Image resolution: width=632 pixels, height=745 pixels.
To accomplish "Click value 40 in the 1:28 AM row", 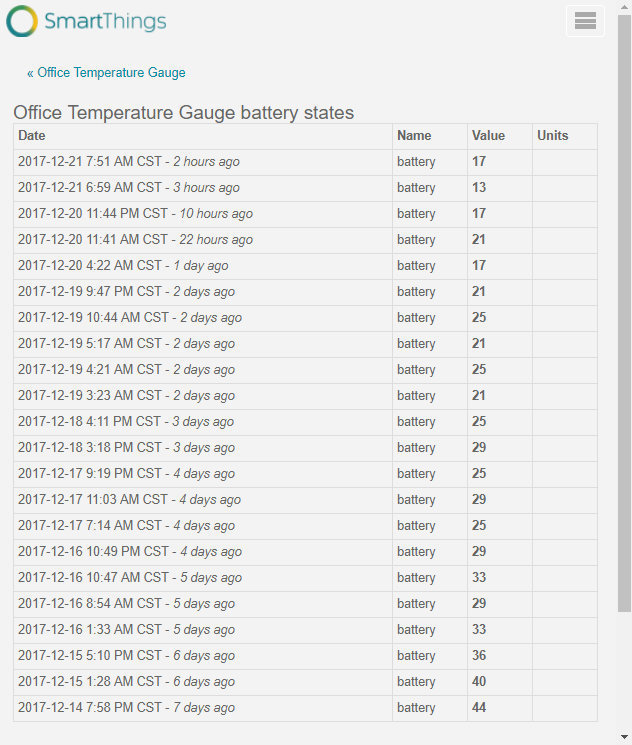I will click(x=479, y=681).
